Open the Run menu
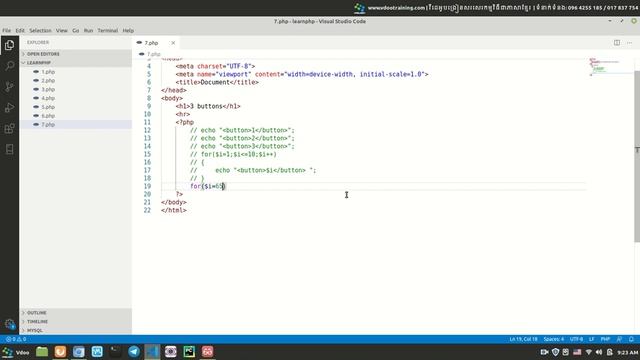 [88, 31]
